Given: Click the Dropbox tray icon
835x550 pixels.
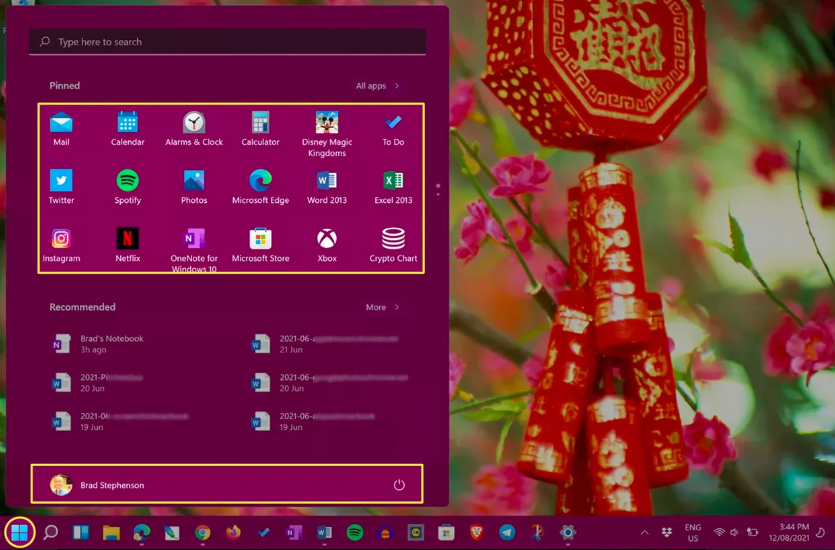Looking at the screenshot, I should point(666,532).
